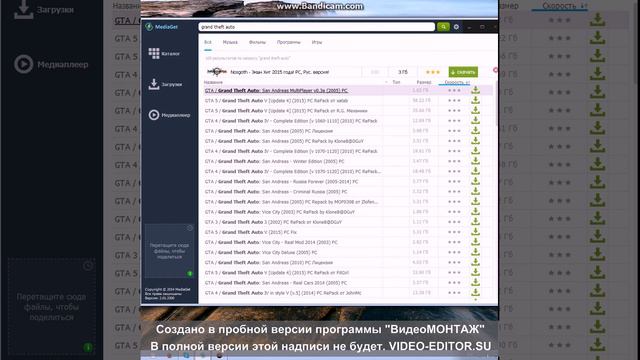
Task: Download San Andreas MultiPlayer v0.3e via its arrow icon
Action: point(476,90)
